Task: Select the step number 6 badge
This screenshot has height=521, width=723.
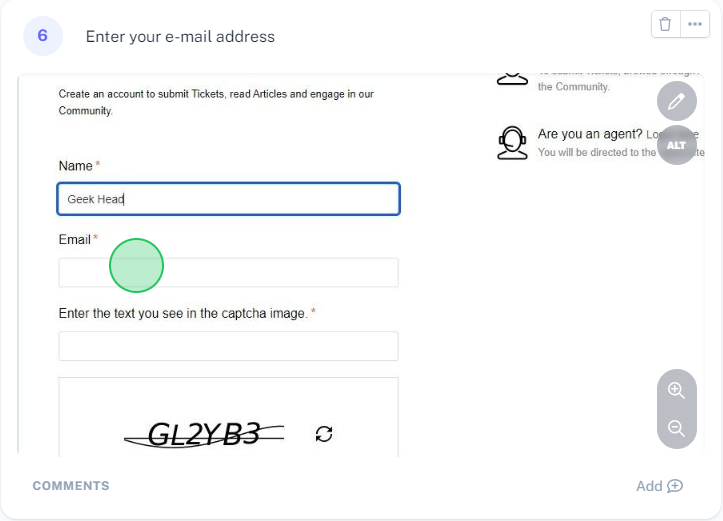Action: pyautogui.click(x=43, y=36)
